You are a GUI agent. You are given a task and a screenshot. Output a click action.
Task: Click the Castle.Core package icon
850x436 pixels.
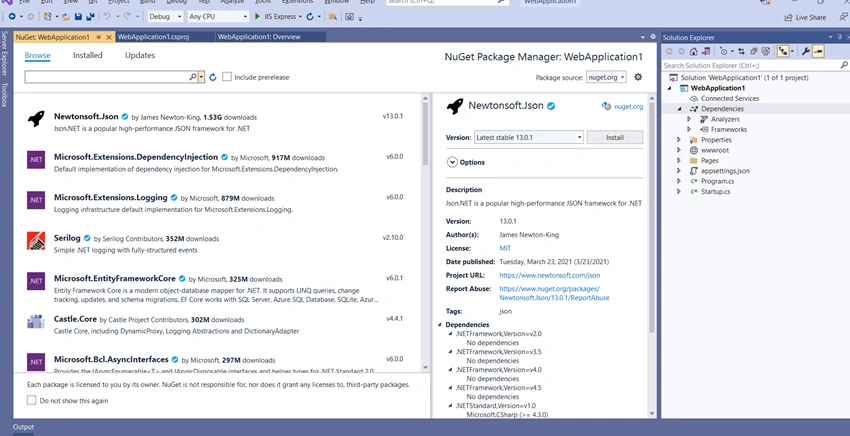point(36,322)
